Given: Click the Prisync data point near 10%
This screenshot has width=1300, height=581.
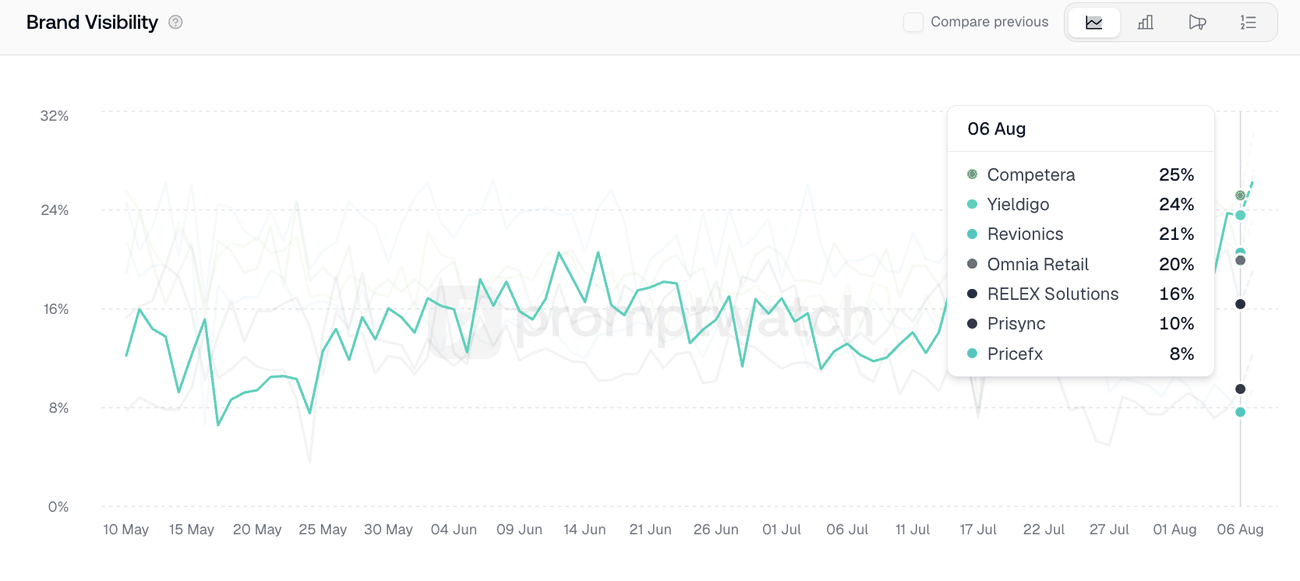Looking at the screenshot, I should coord(1240,389).
